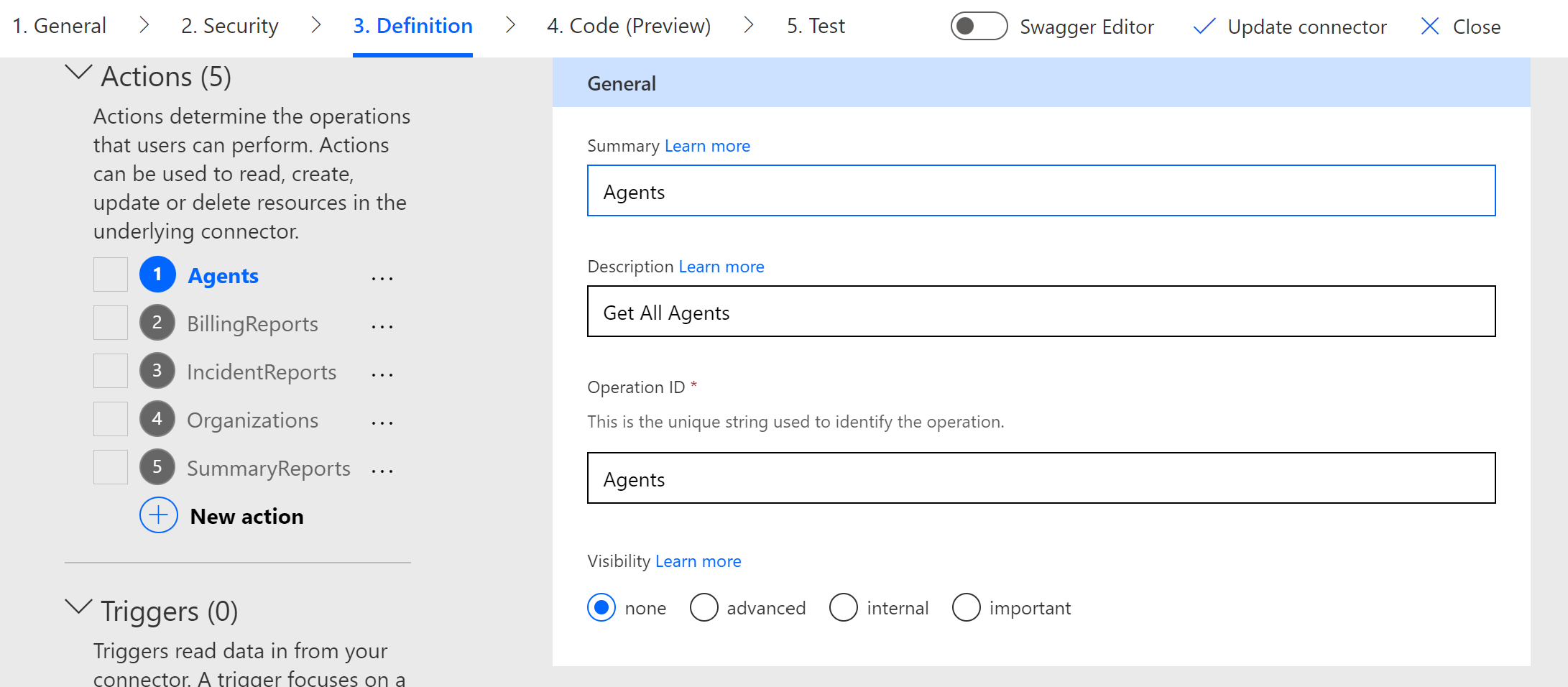Select the advanced visibility radio button
Screen dimensions: 1568x687
[704, 607]
